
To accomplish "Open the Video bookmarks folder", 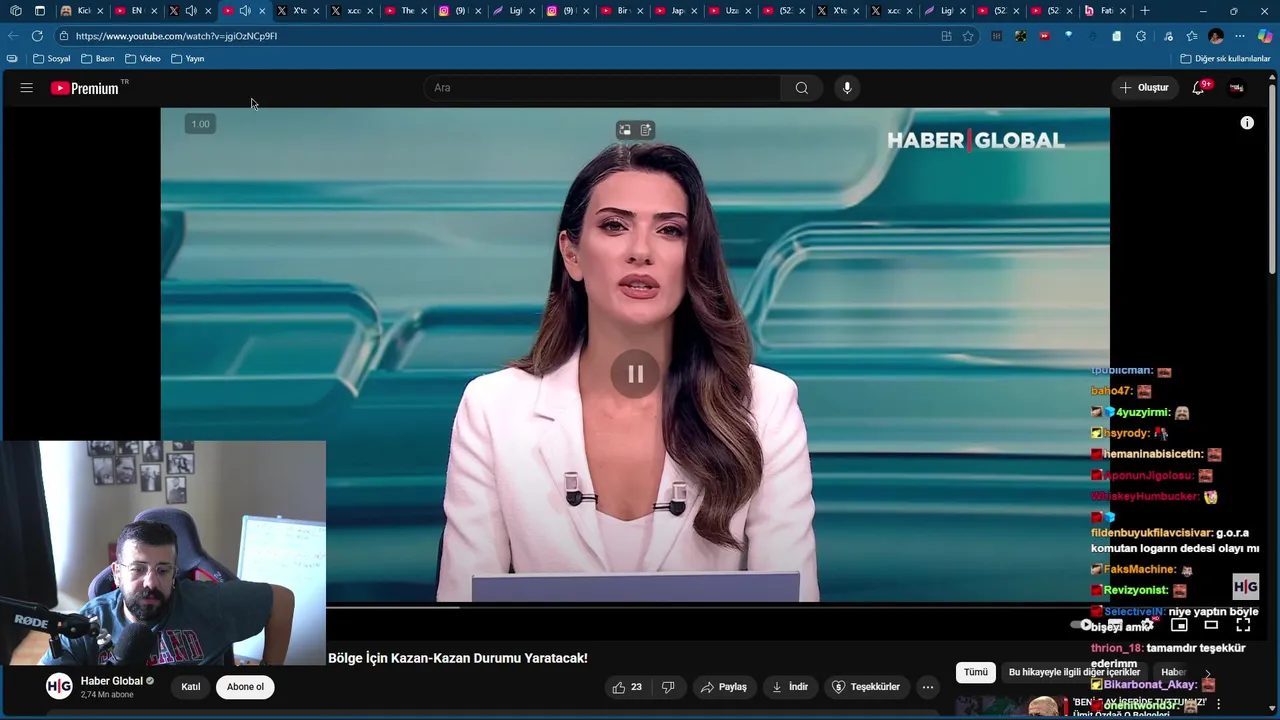I will pyautogui.click(x=143, y=59).
